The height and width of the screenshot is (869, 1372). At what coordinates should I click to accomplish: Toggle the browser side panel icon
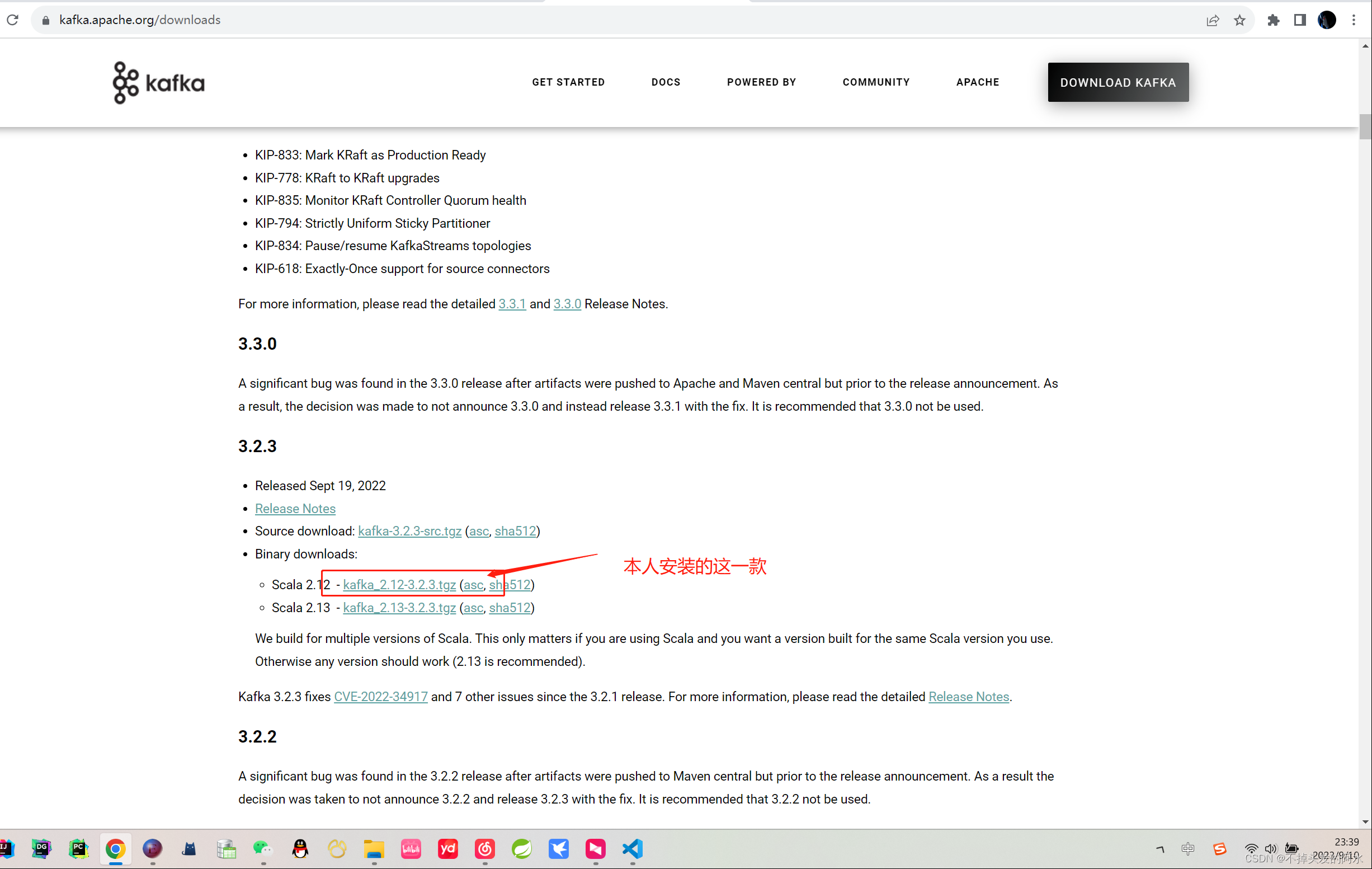coord(1300,20)
